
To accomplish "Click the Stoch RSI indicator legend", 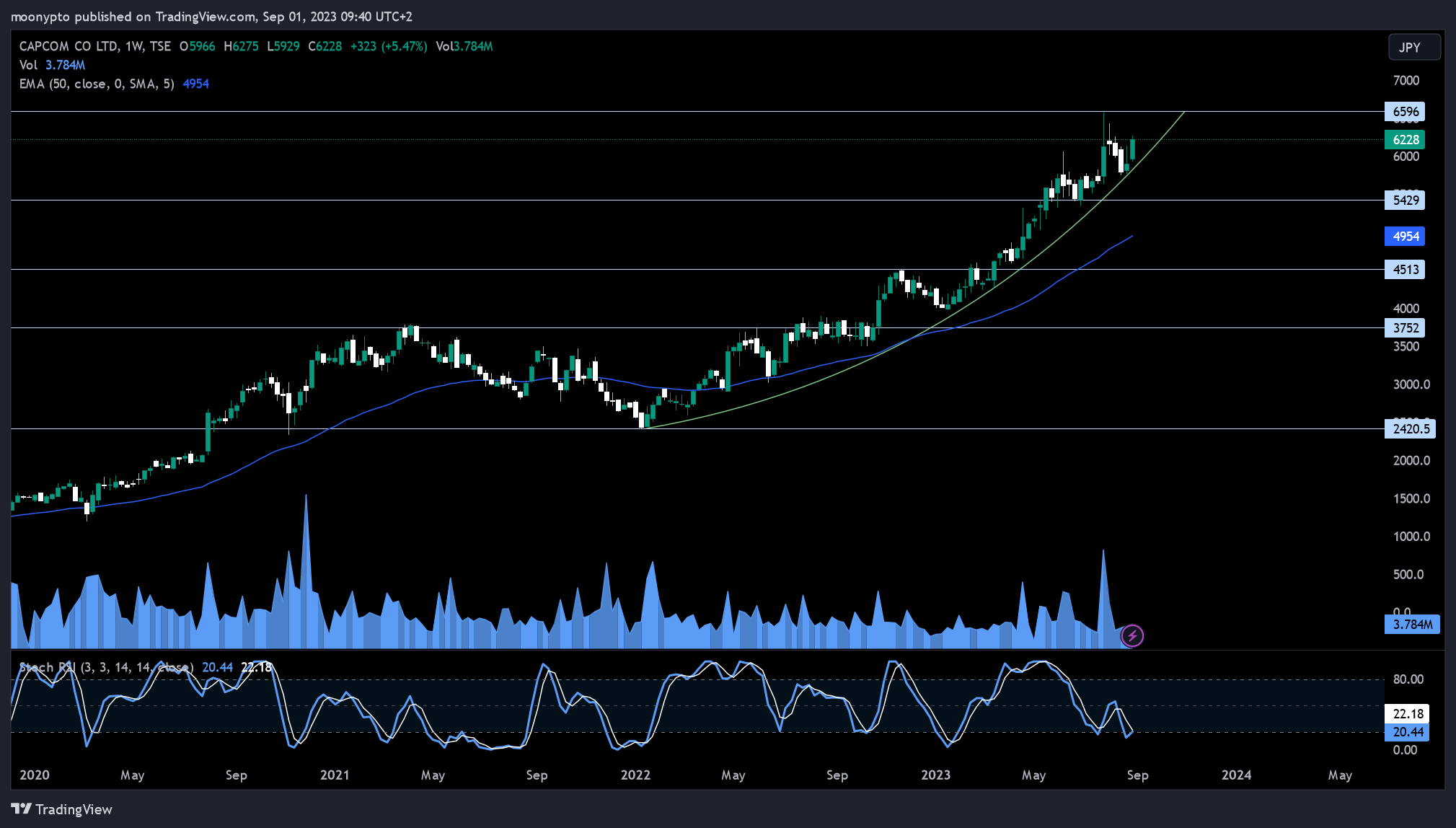I will click(x=106, y=667).
